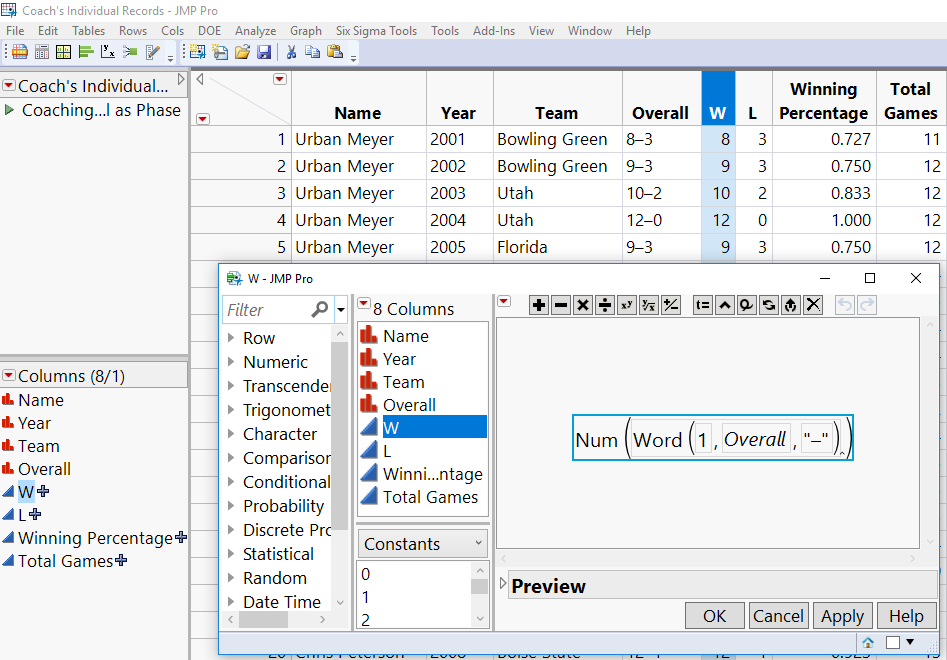Open the Six Sigma Tools menu
Image resolution: width=947 pixels, height=660 pixels.
pyautogui.click(x=376, y=31)
